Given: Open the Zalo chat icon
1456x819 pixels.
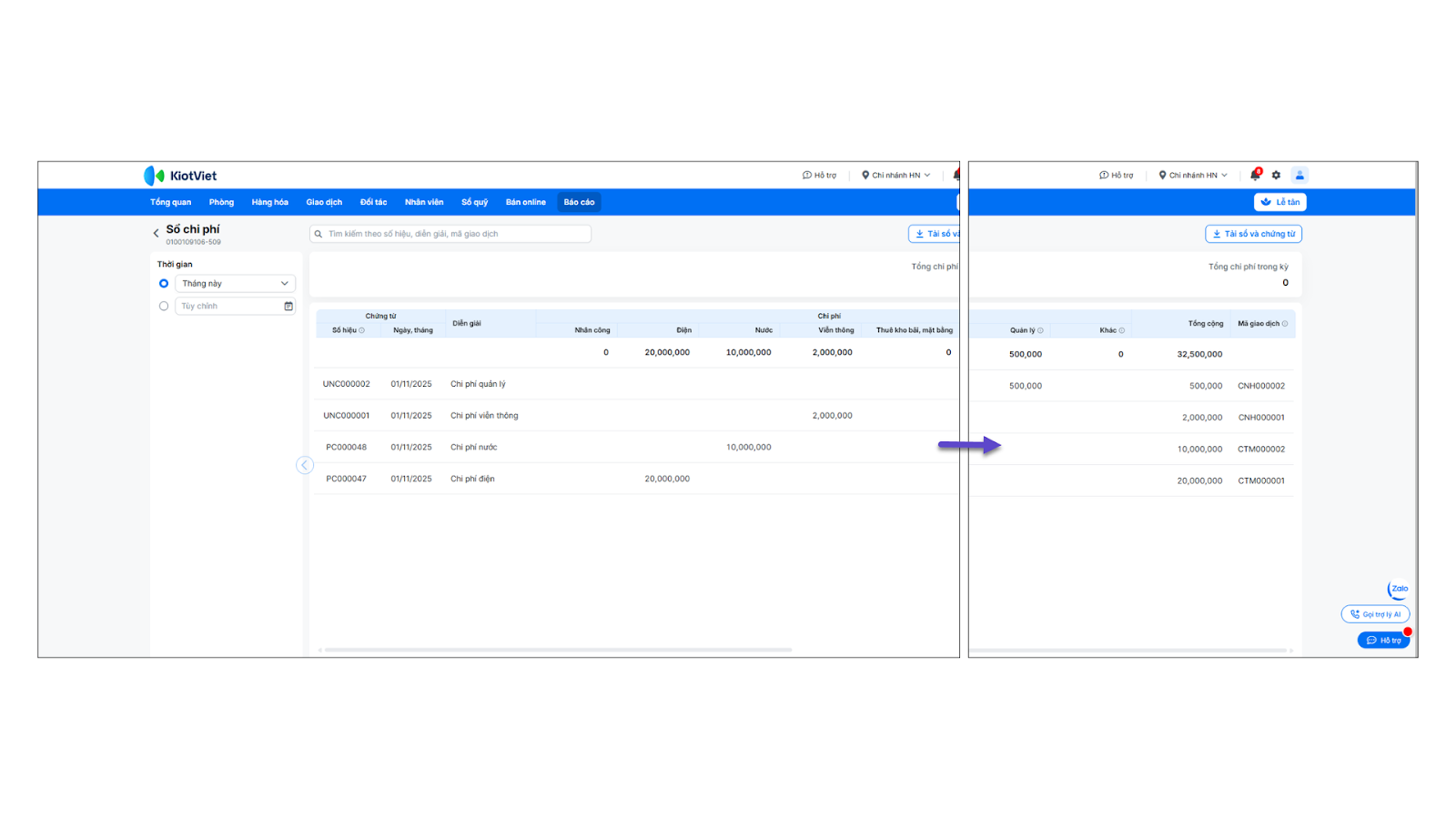Looking at the screenshot, I should coord(1398,590).
